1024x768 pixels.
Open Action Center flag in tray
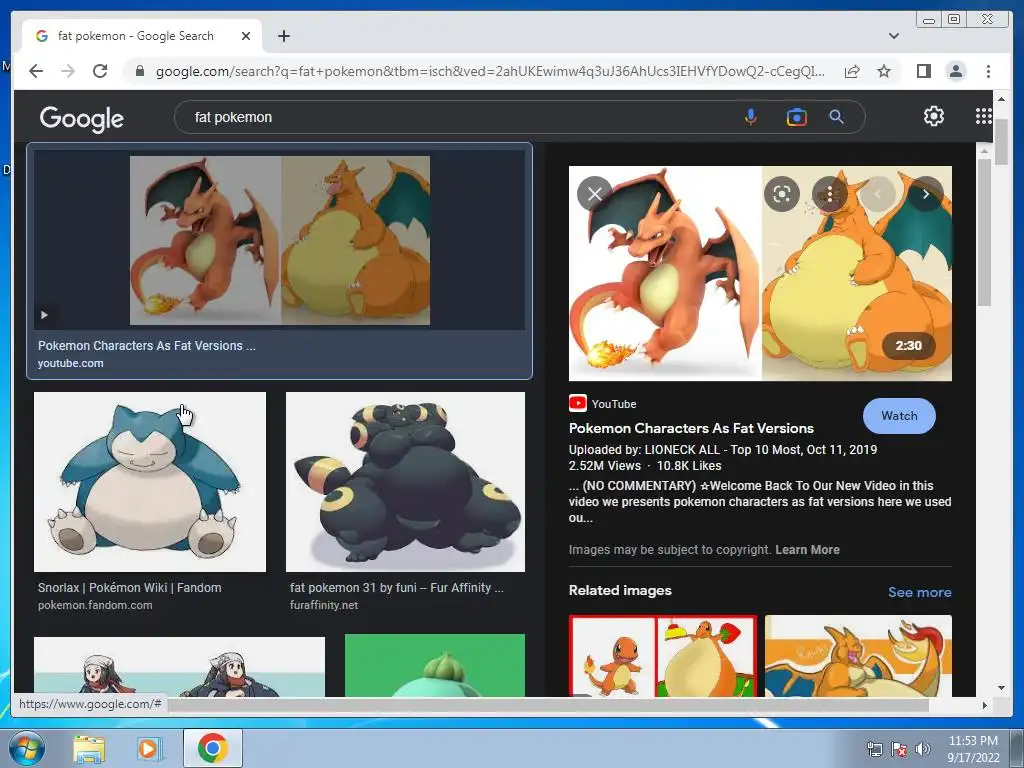[899, 749]
